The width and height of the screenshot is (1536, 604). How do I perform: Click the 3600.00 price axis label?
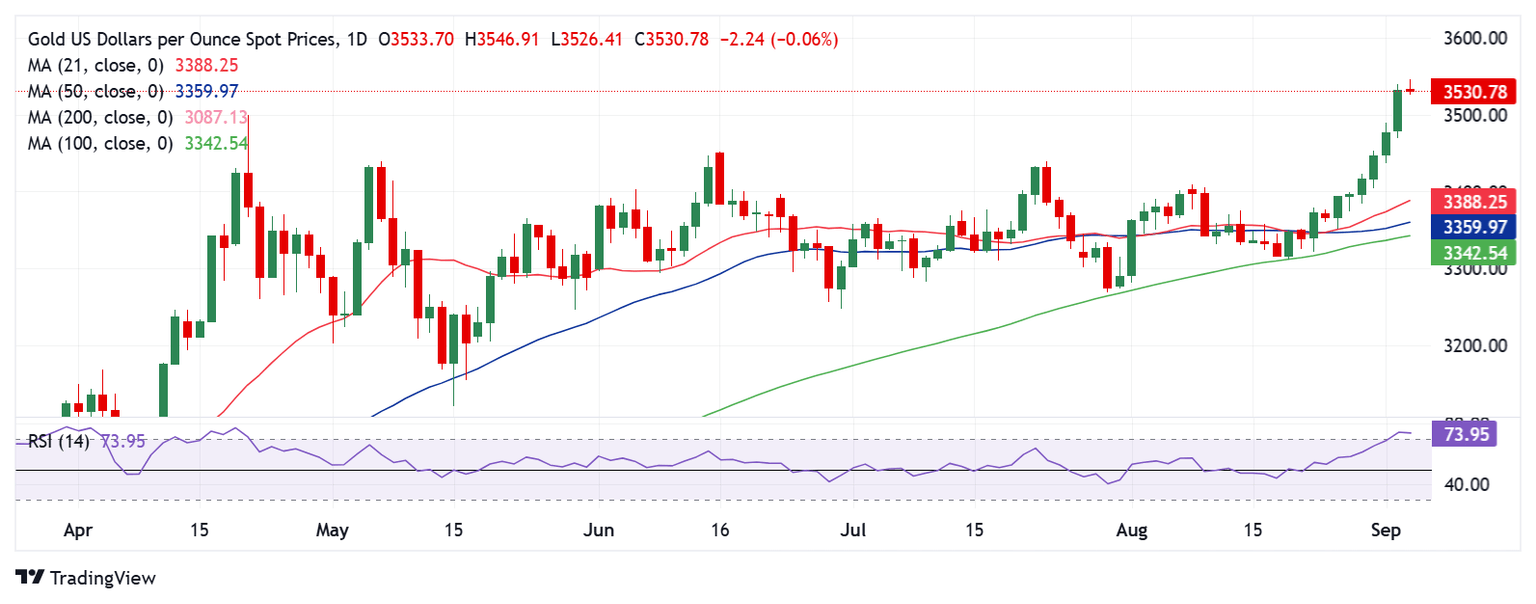[x=1477, y=39]
